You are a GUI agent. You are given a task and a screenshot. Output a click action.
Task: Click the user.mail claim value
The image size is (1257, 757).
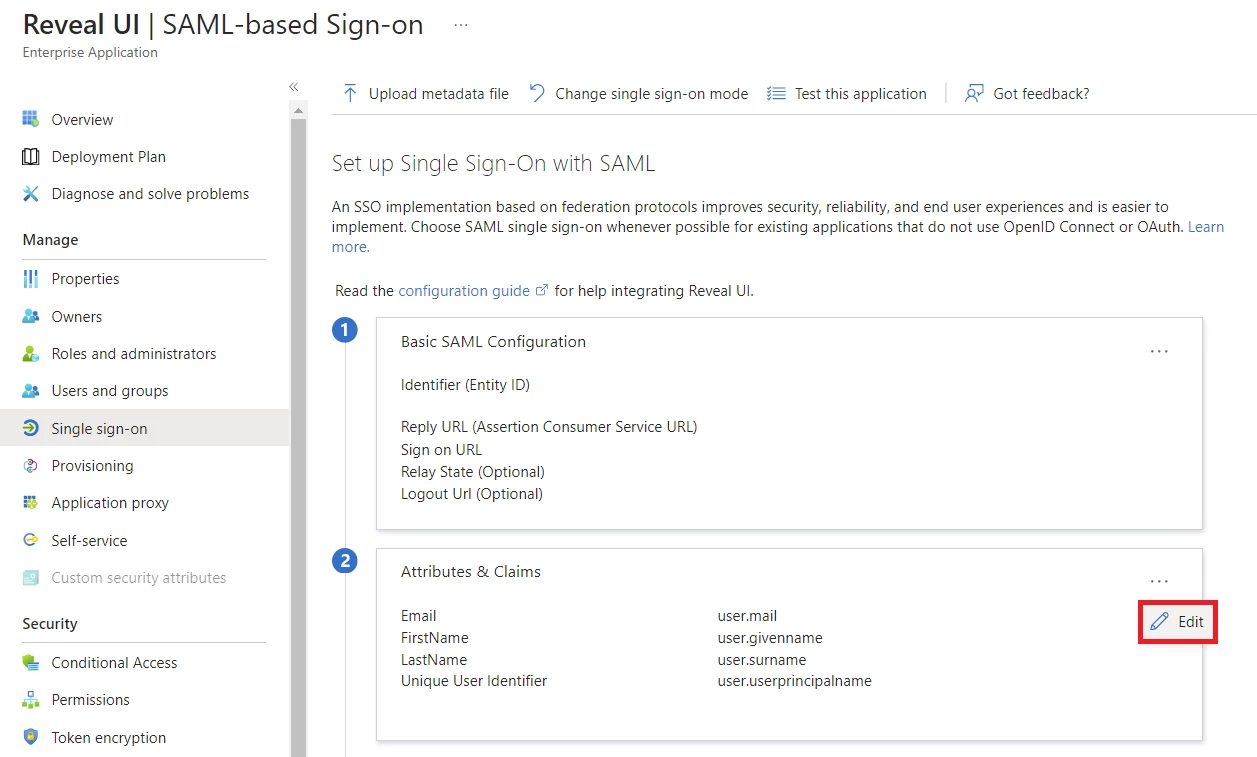coord(747,616)
